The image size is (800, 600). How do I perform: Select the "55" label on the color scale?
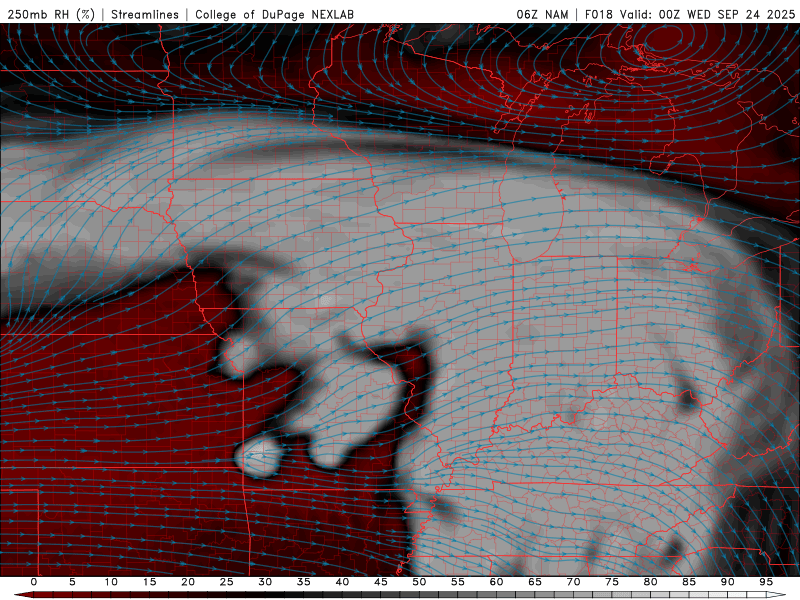458,582
